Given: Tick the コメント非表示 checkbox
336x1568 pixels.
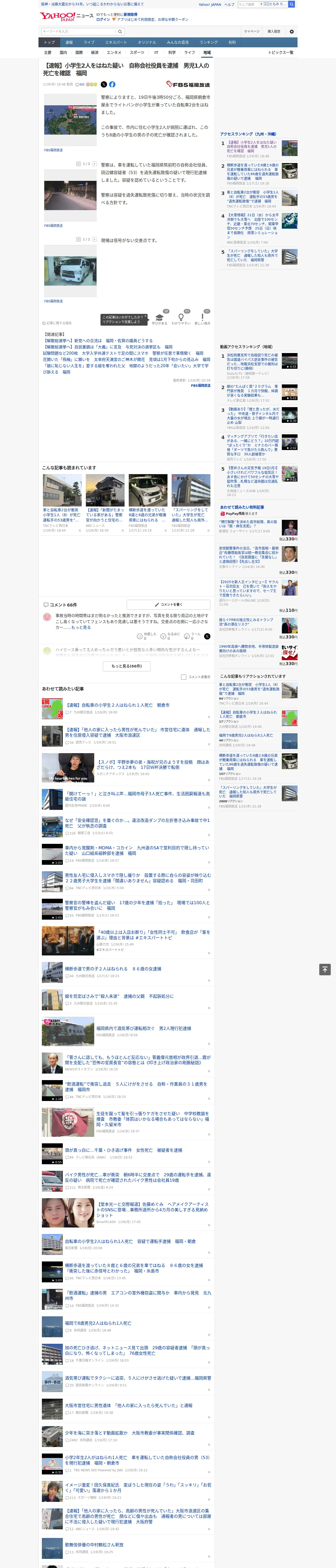Looking at the screenshot, I should (183, 677).
